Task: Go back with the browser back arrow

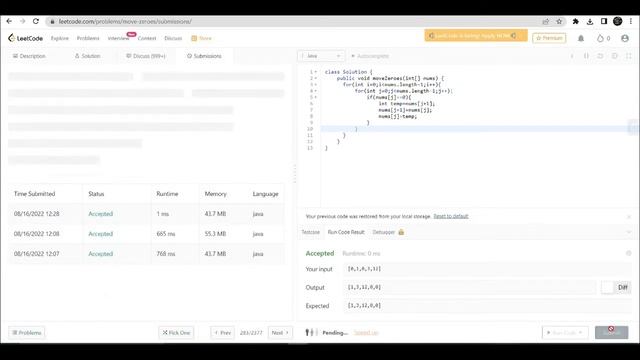Action: (9, 21)
